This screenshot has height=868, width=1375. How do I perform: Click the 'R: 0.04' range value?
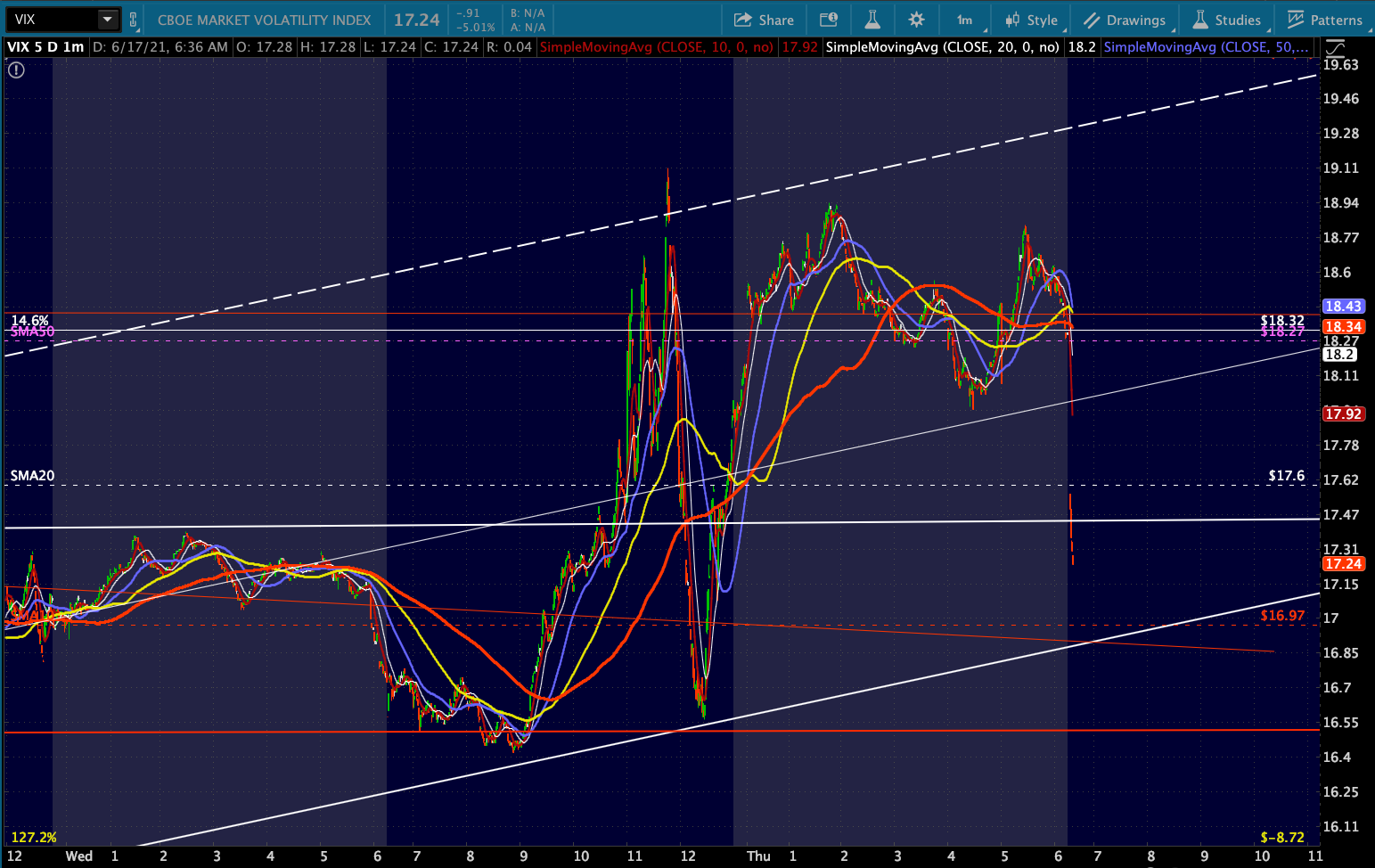pos(508,47)
